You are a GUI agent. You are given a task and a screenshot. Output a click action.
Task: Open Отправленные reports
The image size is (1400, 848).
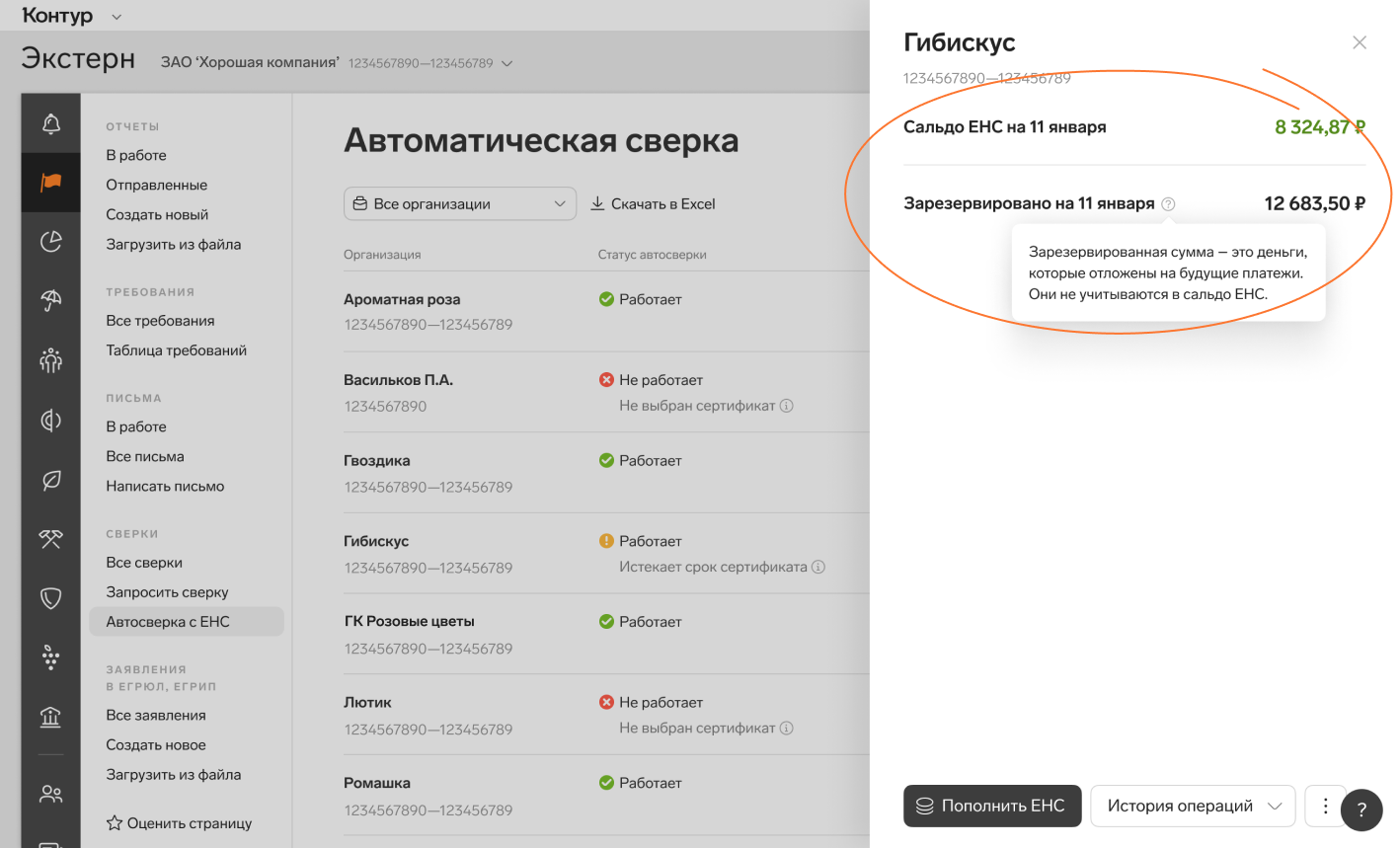click(x=157, y=185)
